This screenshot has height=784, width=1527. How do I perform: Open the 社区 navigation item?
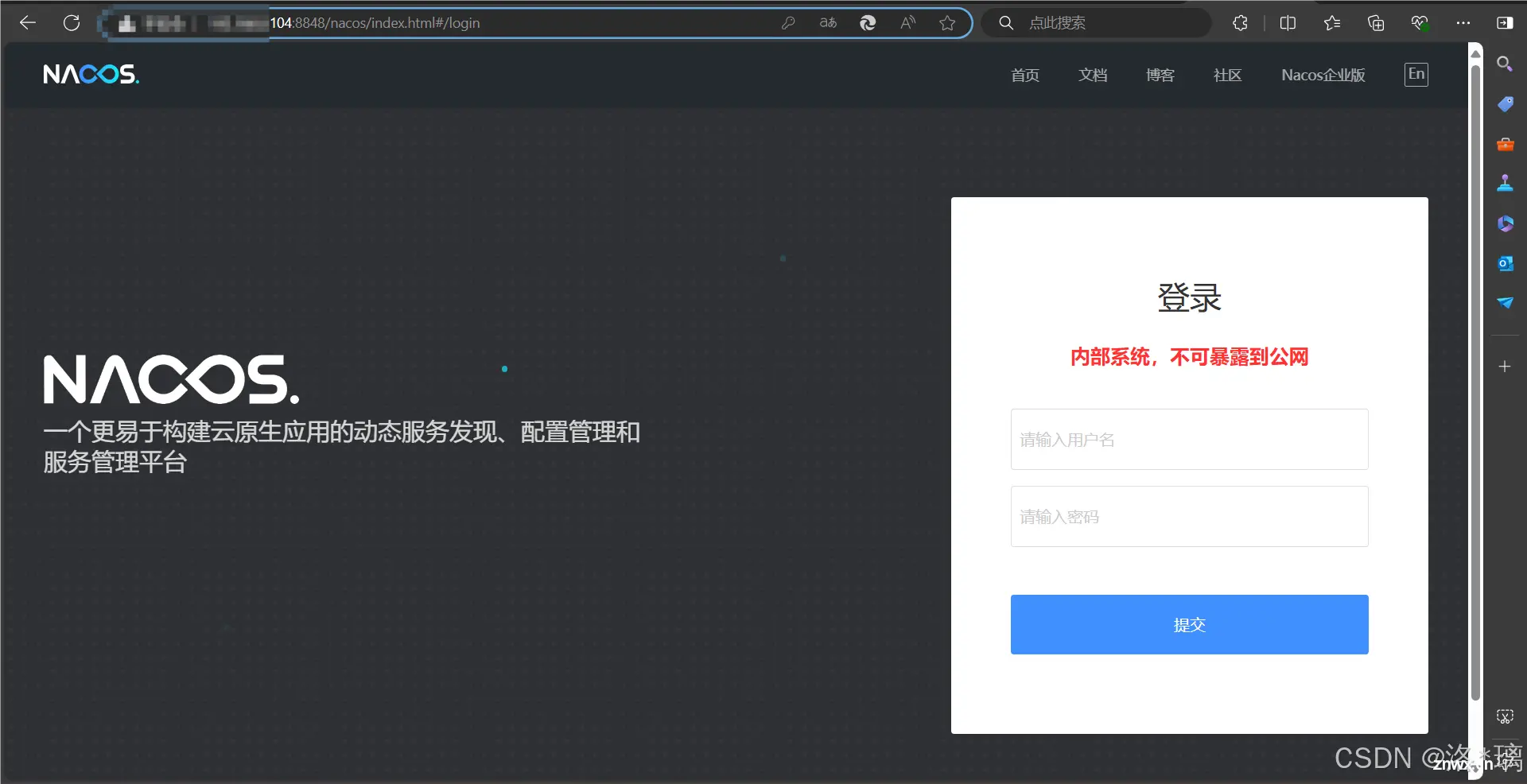(x=1227, y=75)
